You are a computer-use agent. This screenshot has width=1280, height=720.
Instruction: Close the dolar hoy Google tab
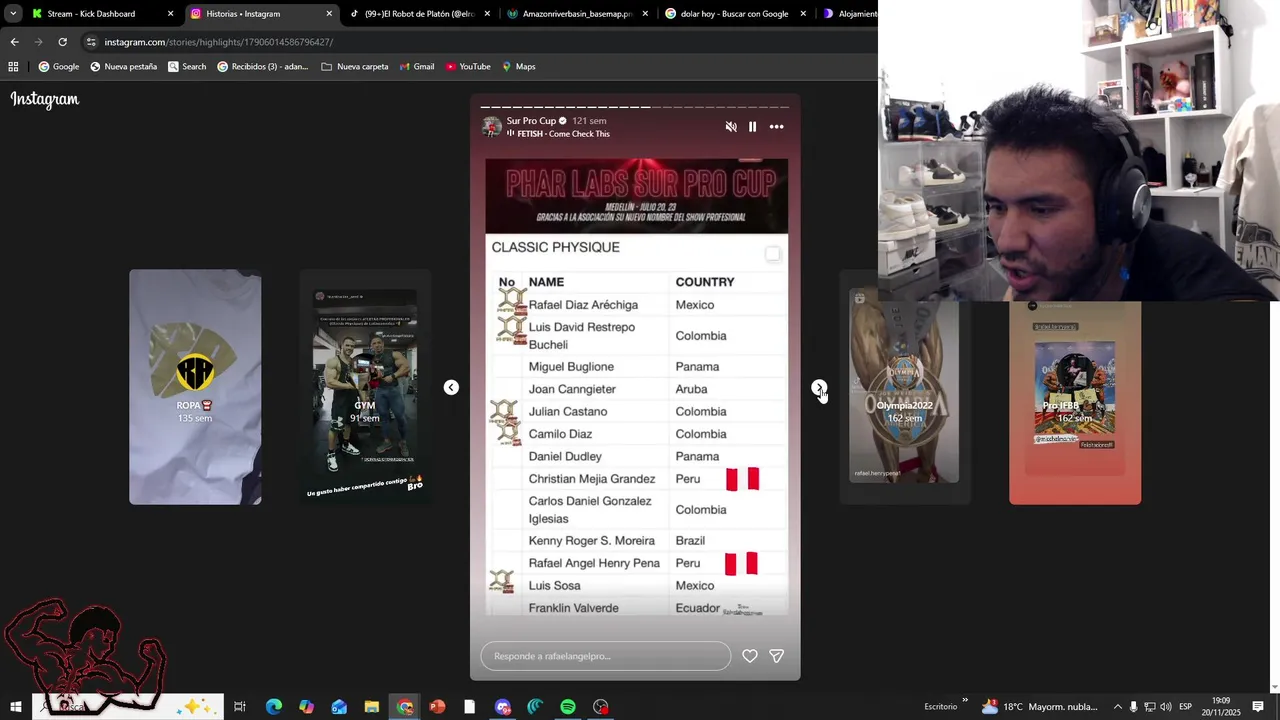click(803, 14)
